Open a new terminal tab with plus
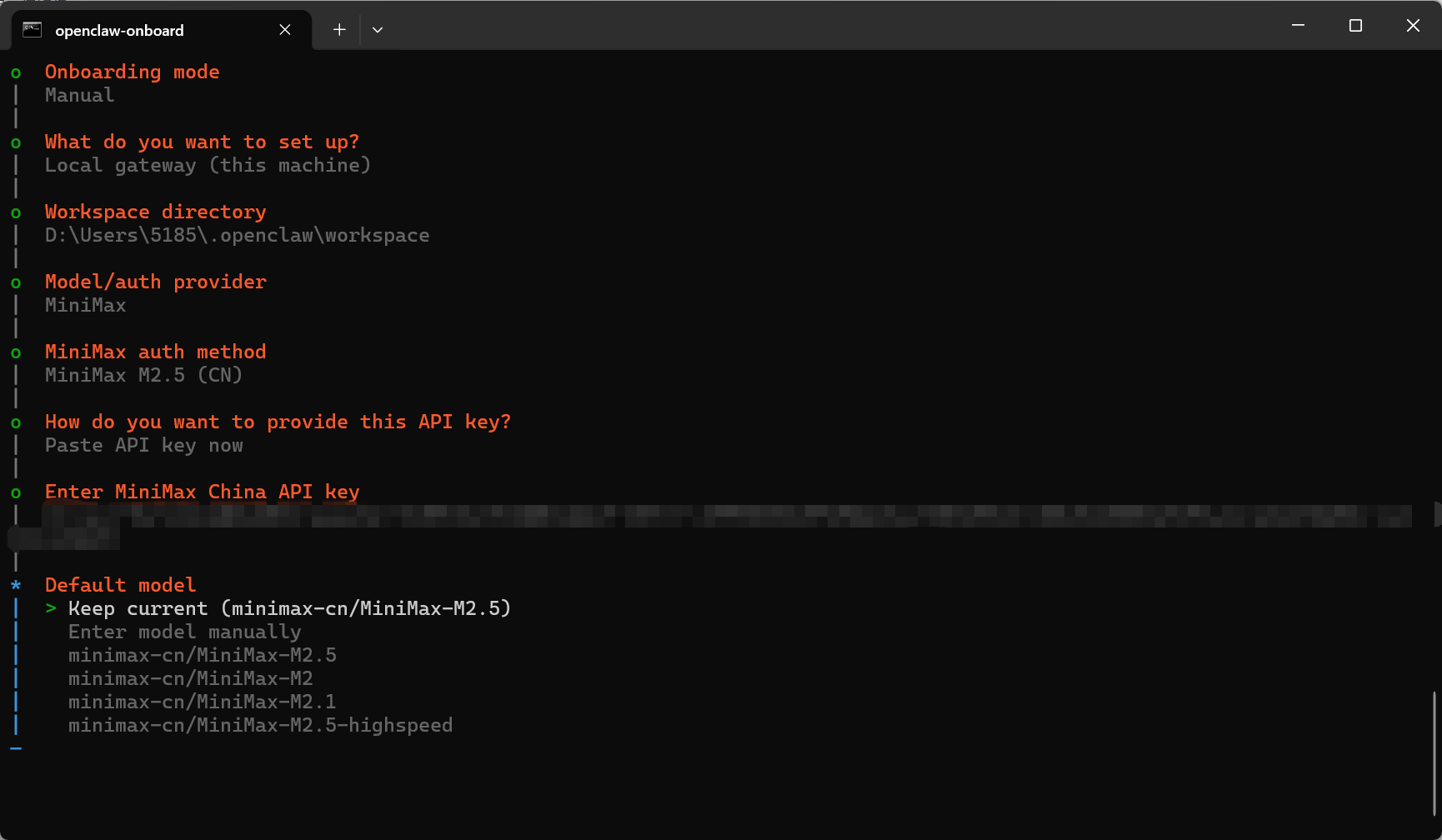1442x840 pixels. click(339, 30)
